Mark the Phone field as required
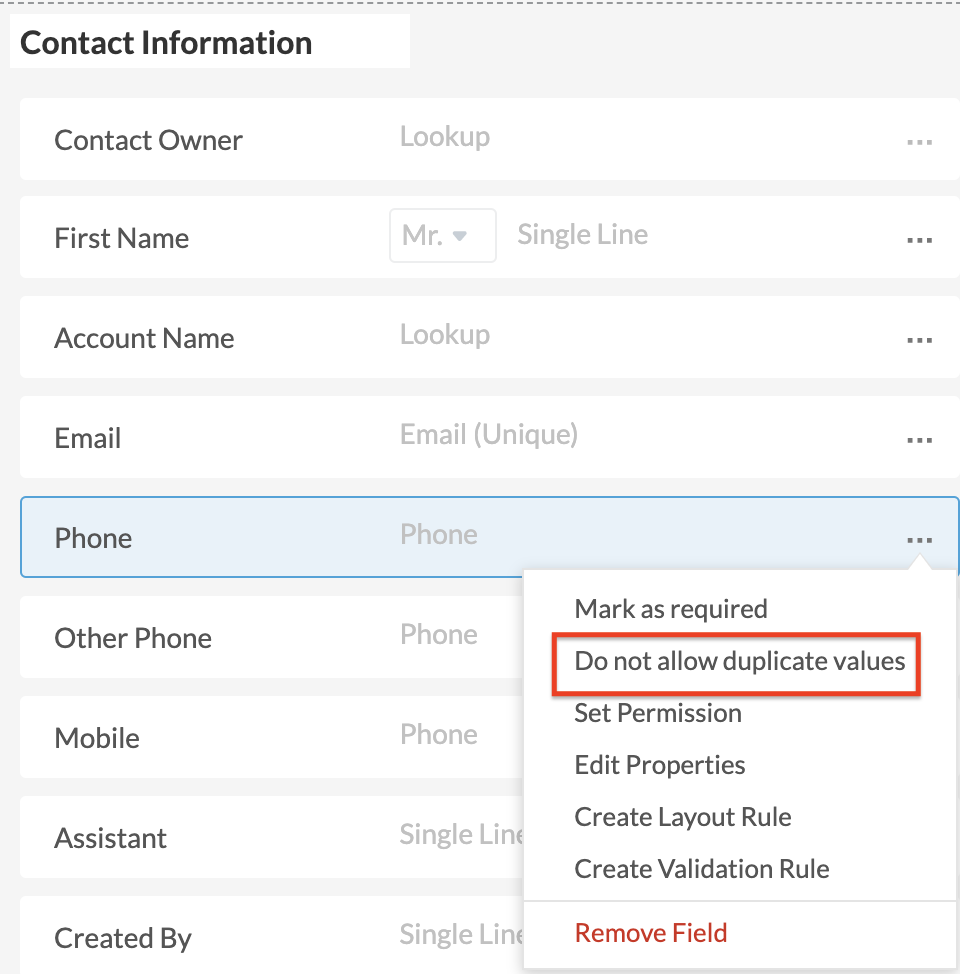The width and height of the screenshot is (960, 974). 670,609
